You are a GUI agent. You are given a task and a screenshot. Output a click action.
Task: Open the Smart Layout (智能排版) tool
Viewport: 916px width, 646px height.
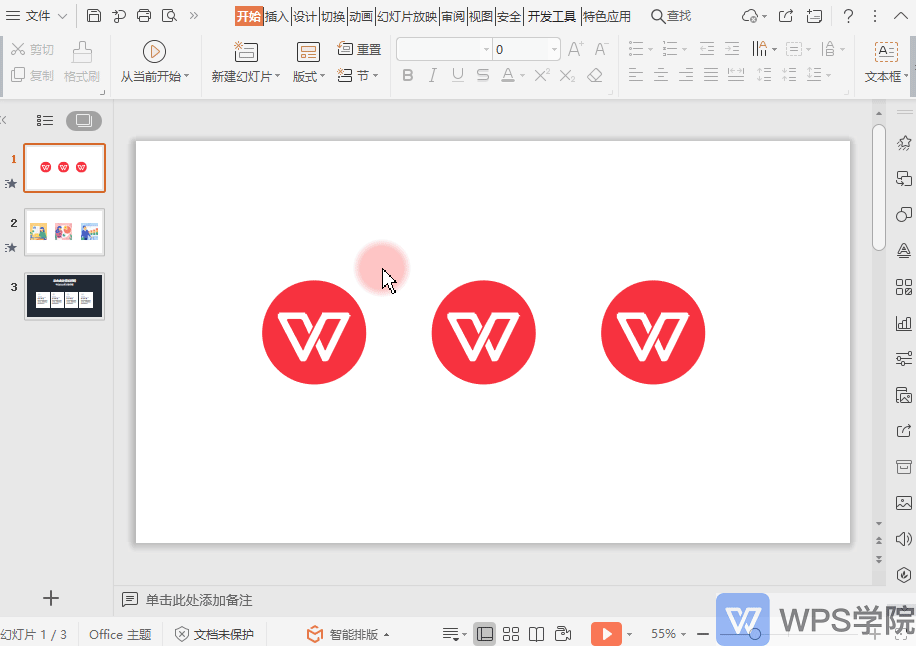(x=348, y=634)
